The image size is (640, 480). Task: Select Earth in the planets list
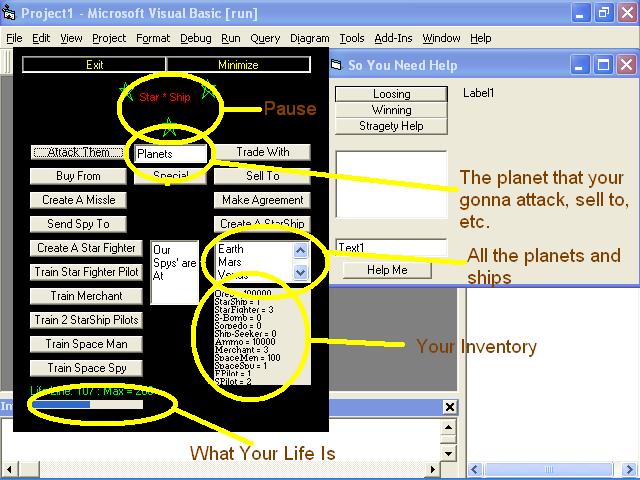point(231,249)
